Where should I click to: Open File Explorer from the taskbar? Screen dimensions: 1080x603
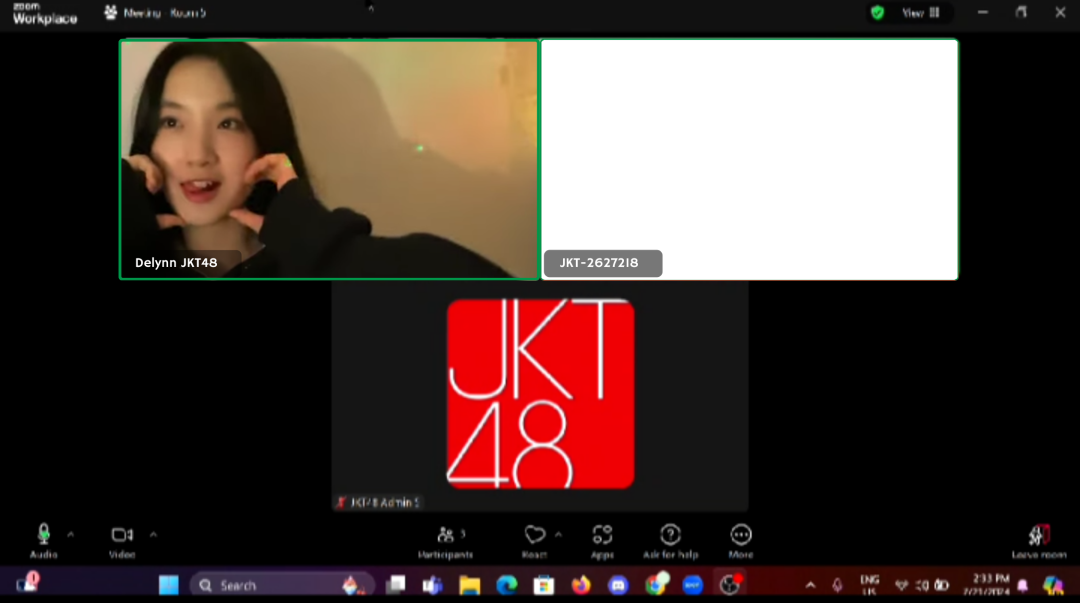coord(470,585)
